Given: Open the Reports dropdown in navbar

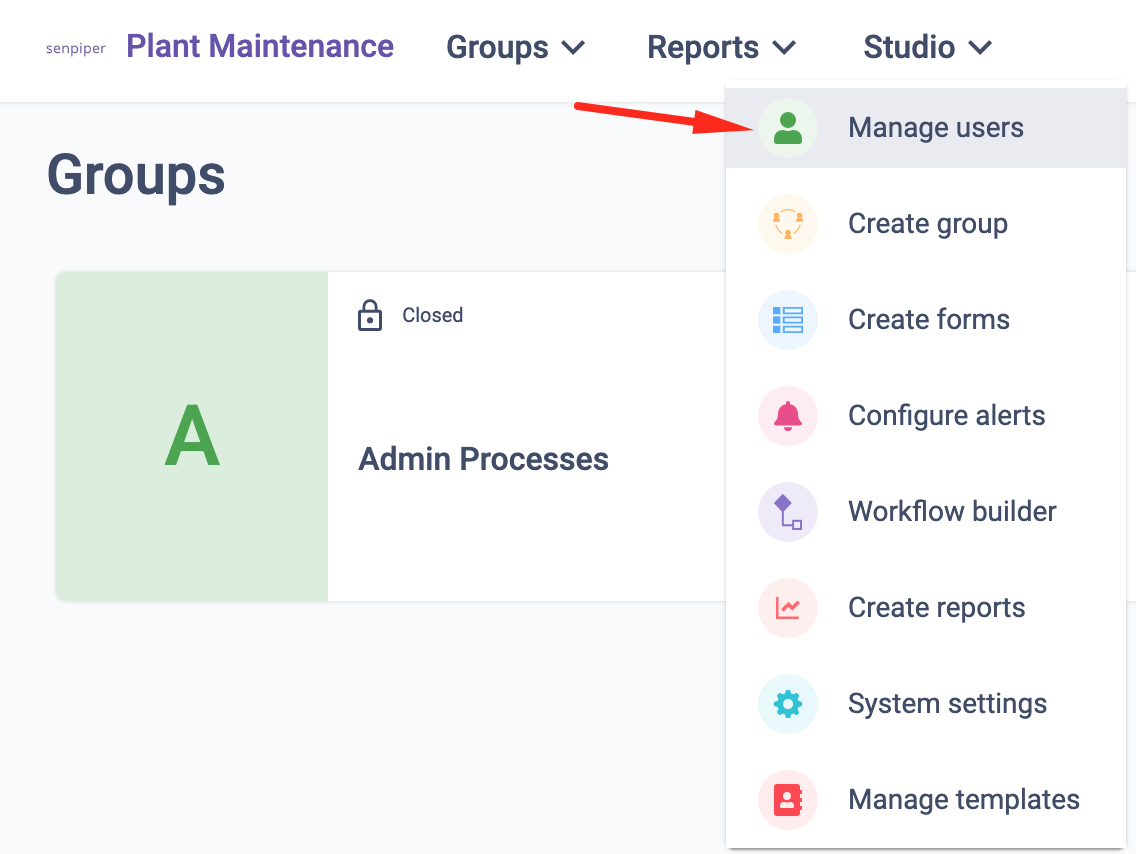Looking at the screenshot, I should coord(721,47).
